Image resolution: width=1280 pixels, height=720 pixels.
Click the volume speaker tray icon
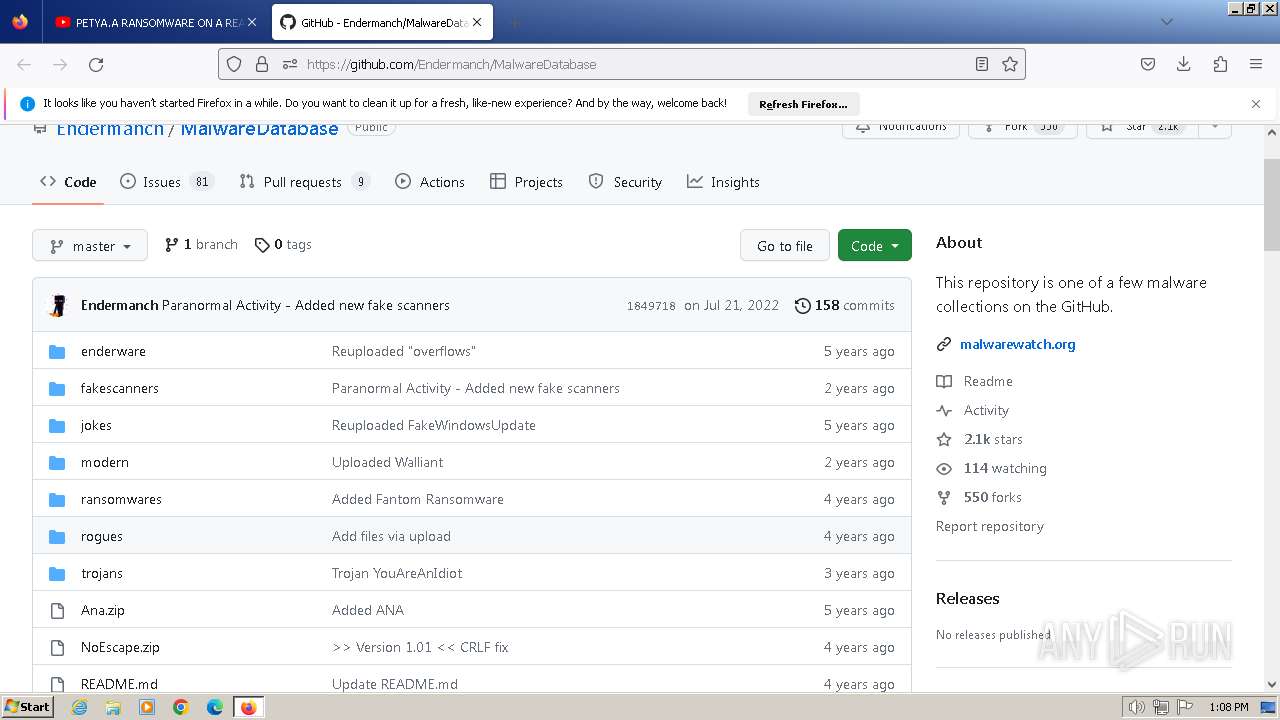pos(1137,707)
